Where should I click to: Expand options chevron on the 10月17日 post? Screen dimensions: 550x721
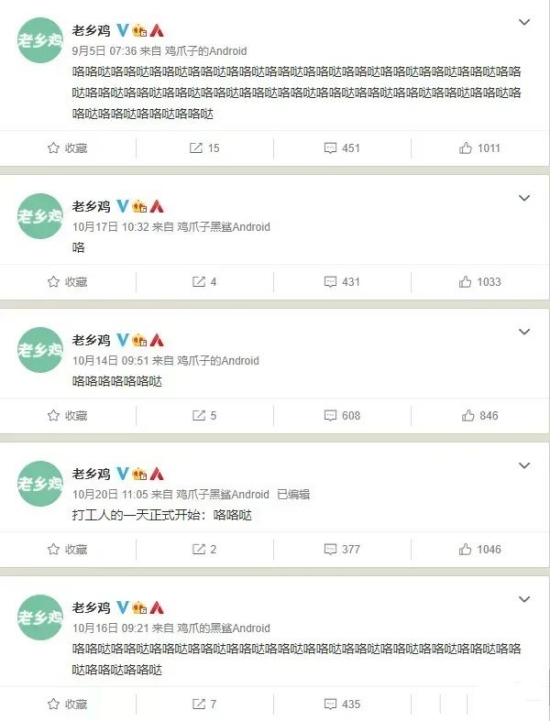click(x=524, y=198)
